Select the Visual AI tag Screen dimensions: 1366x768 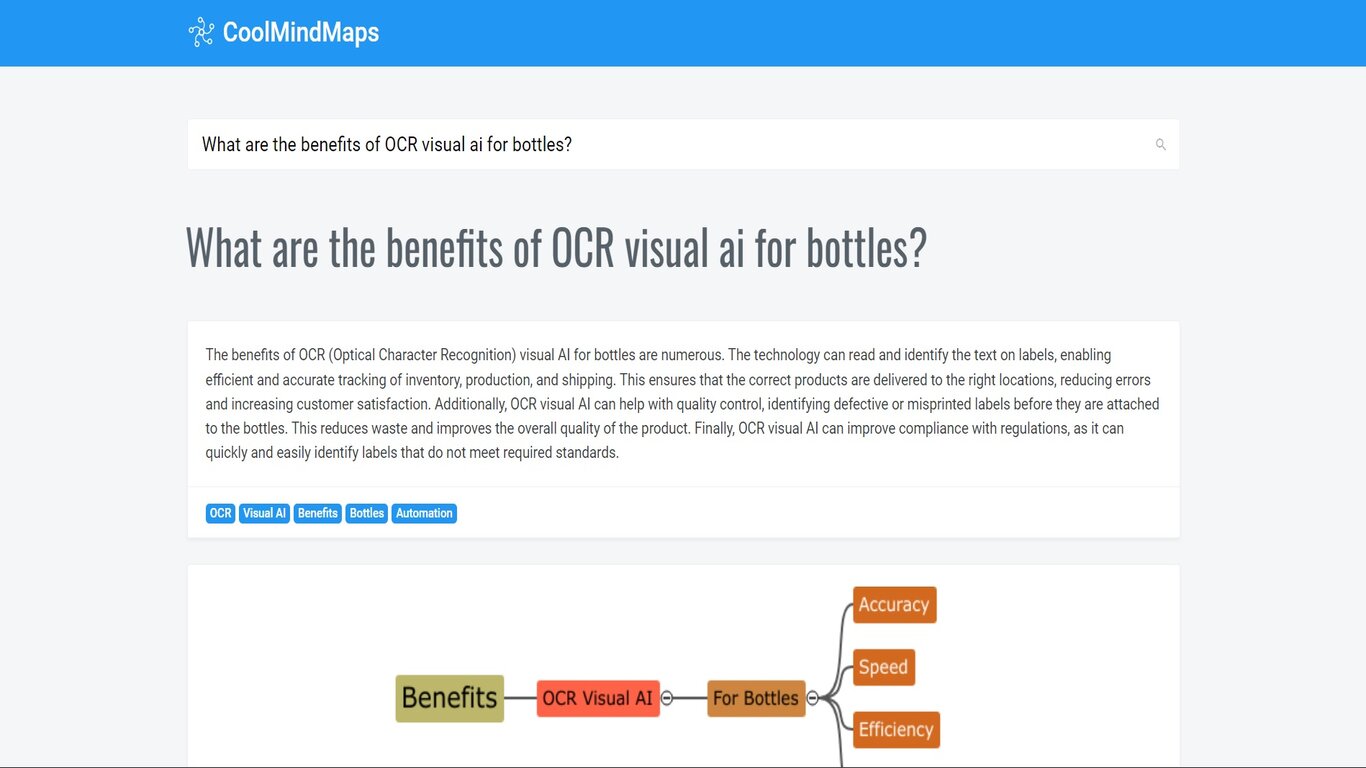click(264, 513)
